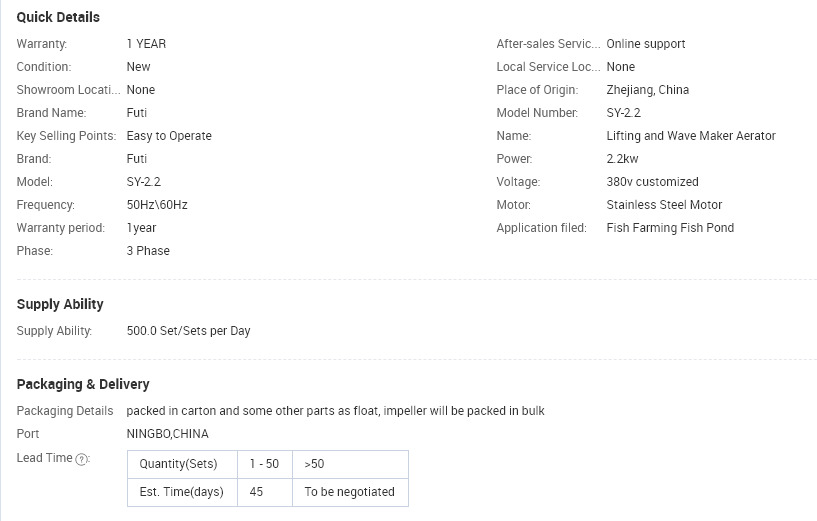Click the 'Stainless Steel Motor' value
Screen dimensions: 817x521
tap(664, 205)
